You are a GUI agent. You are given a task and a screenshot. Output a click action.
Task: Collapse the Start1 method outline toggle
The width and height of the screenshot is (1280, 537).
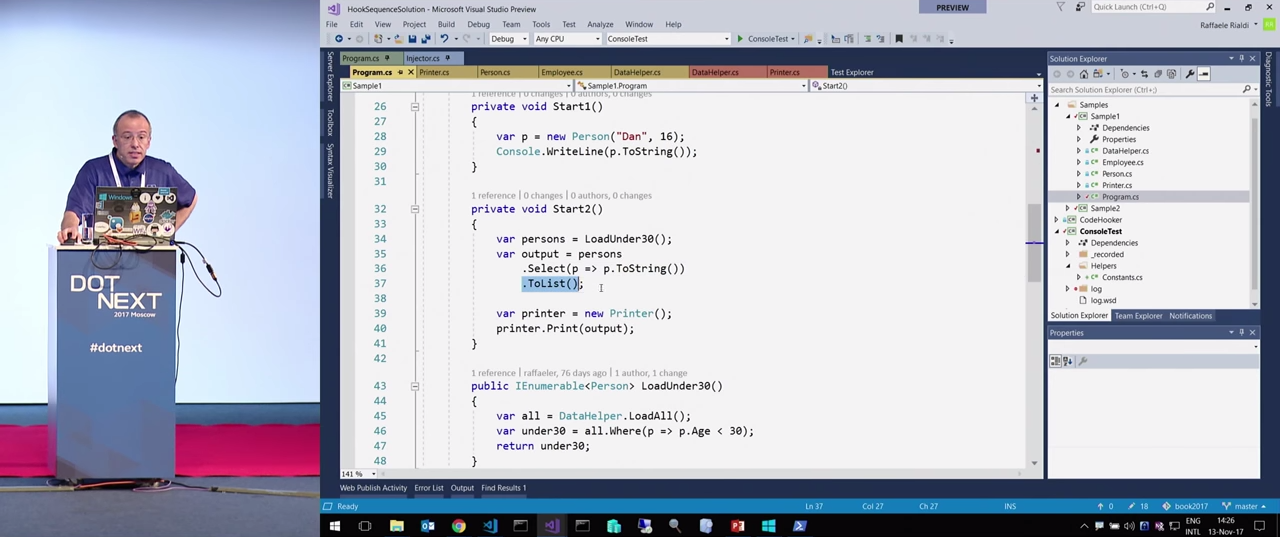tap(415, 106)
